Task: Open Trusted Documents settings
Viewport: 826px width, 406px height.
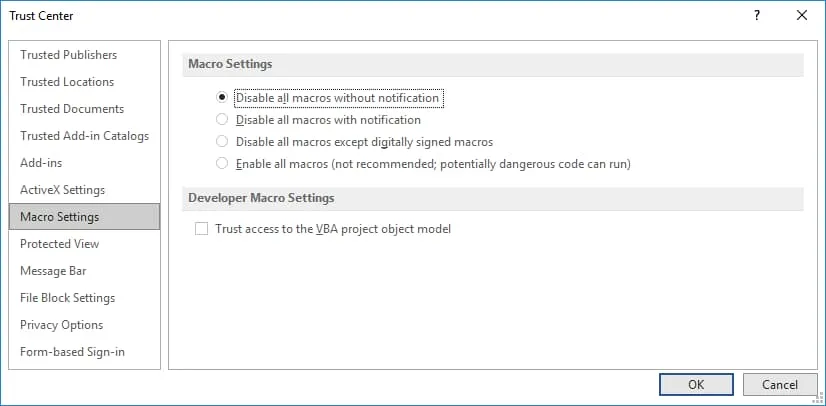Action: pos(72,109)
